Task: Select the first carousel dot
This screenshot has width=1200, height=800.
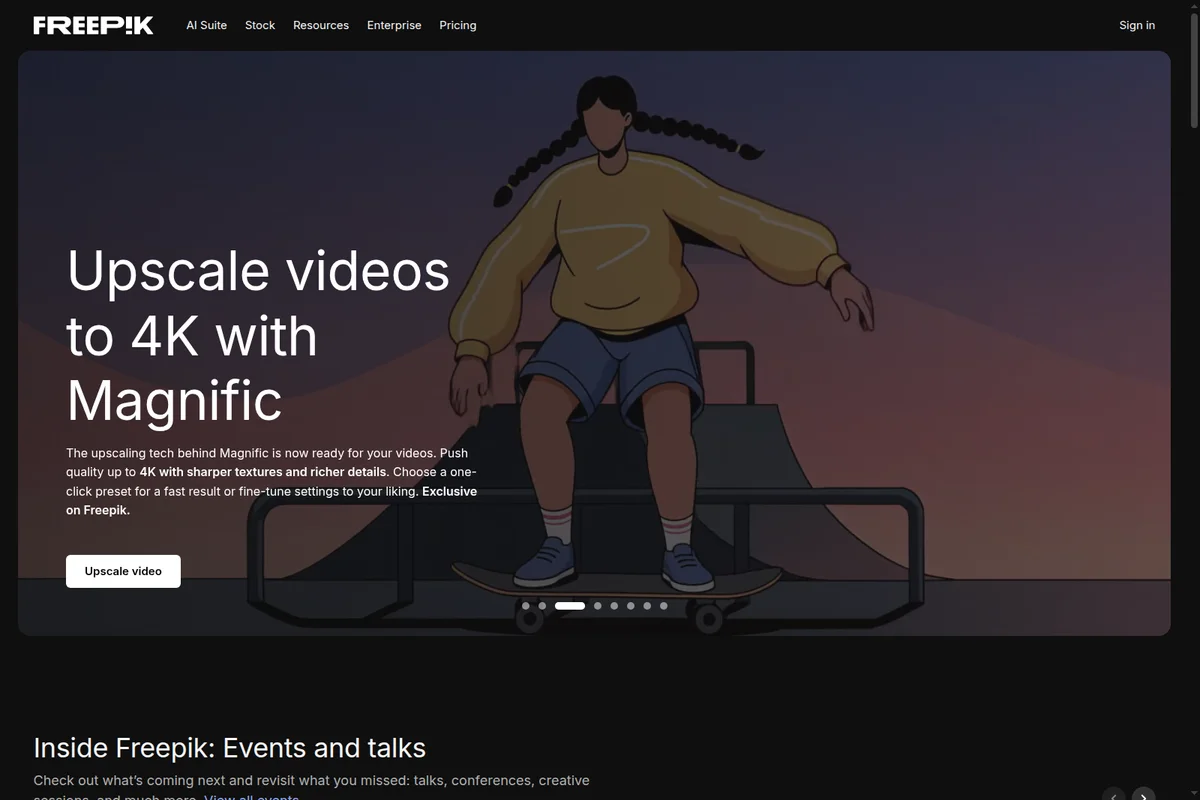Action: click(x=525, y=605)
